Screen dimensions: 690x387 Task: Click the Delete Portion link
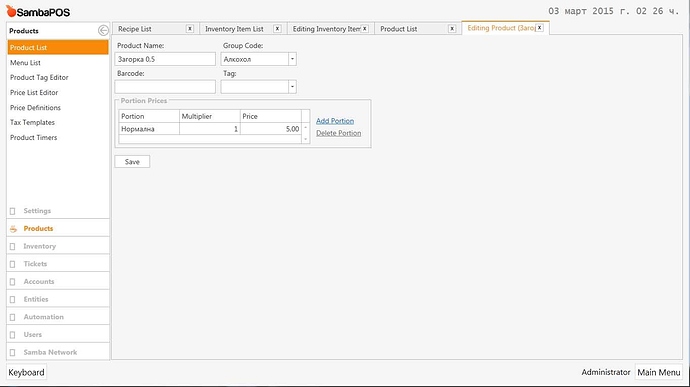pyautogui.click(x=338, y=133)
